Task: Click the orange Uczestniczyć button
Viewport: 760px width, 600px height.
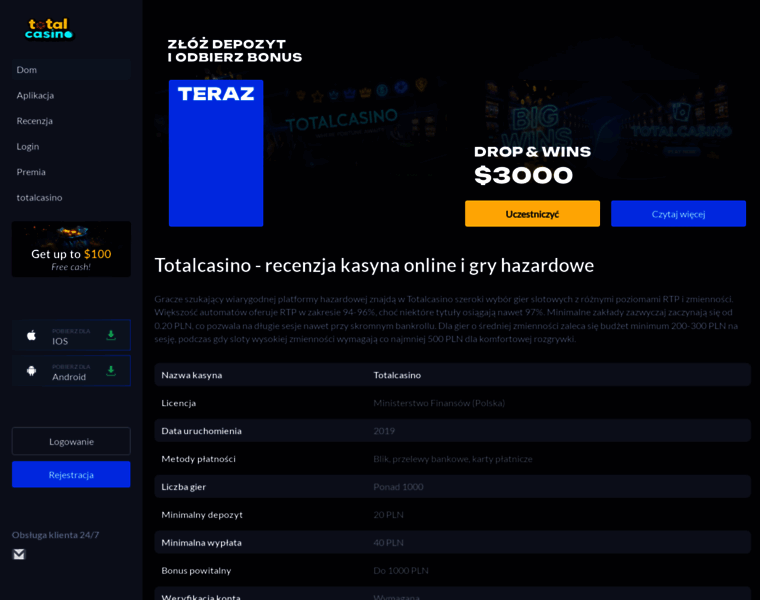Action: pyautogui.click(x=532, y=214)
